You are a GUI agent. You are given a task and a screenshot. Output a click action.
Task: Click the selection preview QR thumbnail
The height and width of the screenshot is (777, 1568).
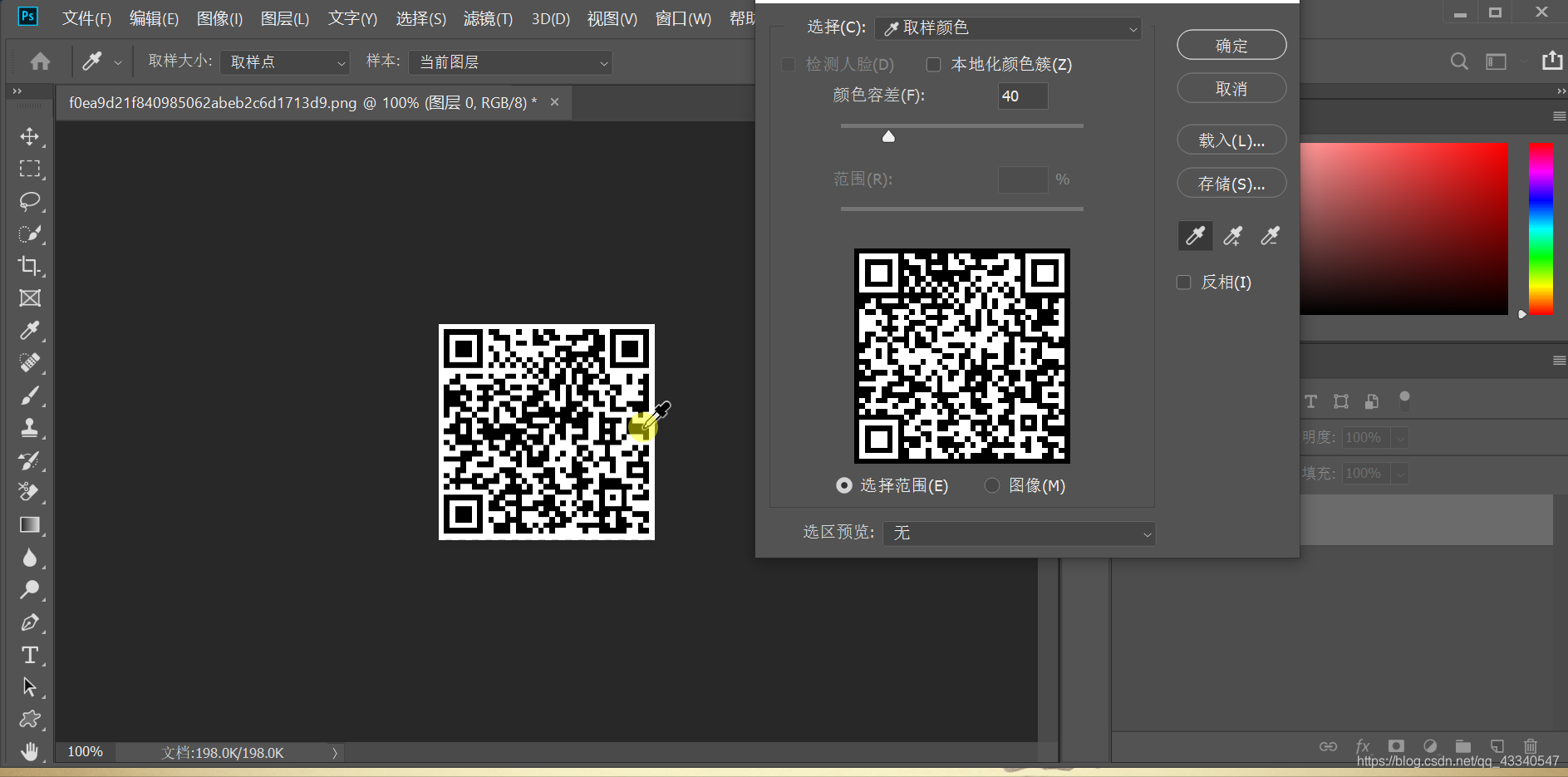pyautogui.click(x=962, y=356)
